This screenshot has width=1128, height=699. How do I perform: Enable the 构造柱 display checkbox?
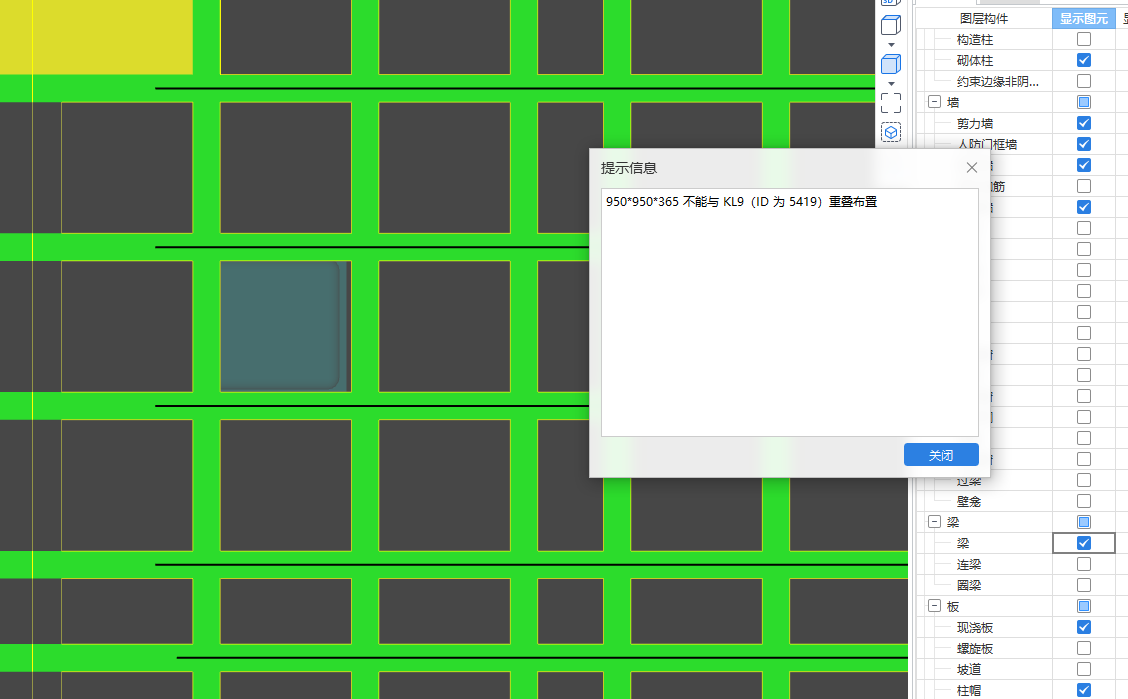click(x=1083, y=39)
